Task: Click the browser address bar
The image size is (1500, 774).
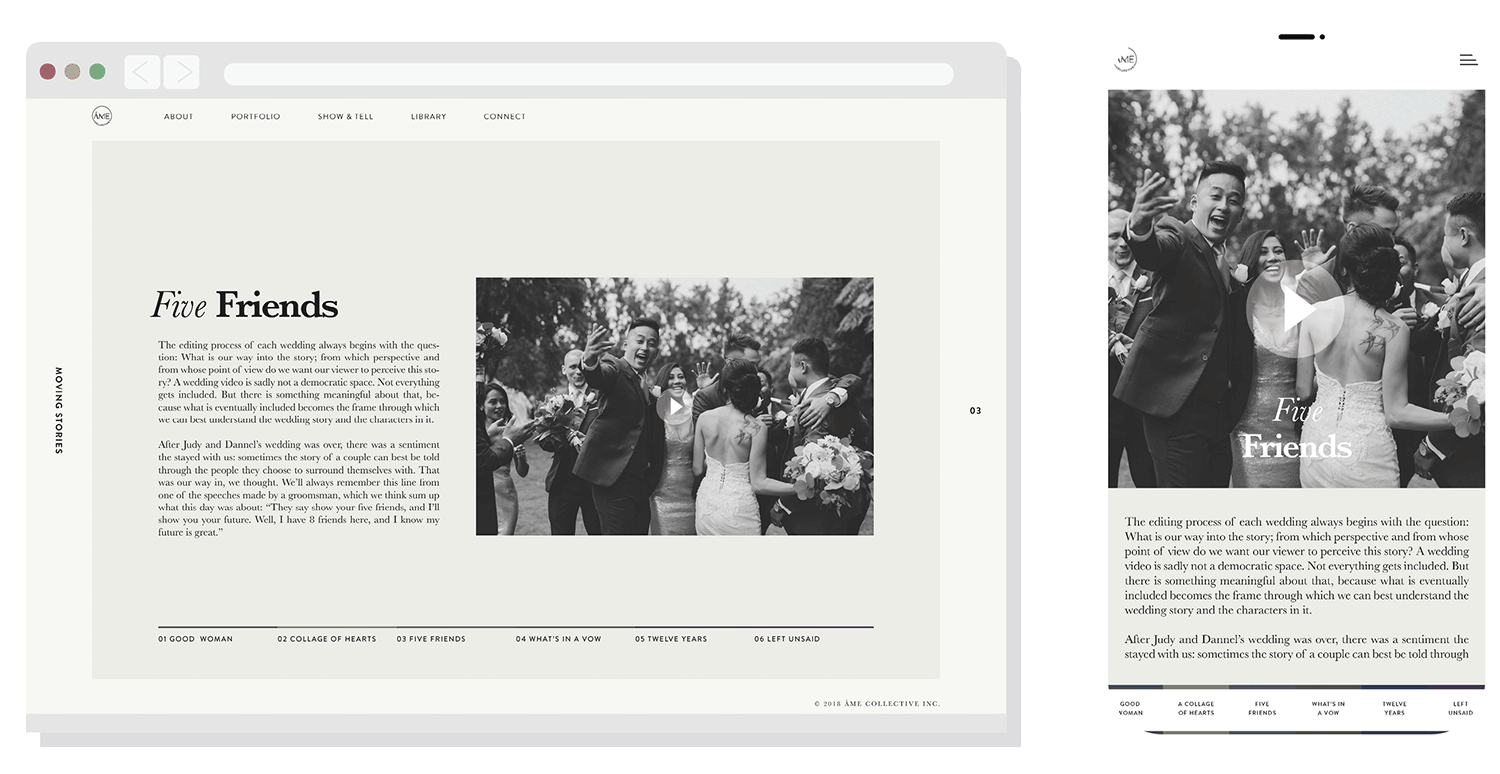Action: tap(588, 74)
